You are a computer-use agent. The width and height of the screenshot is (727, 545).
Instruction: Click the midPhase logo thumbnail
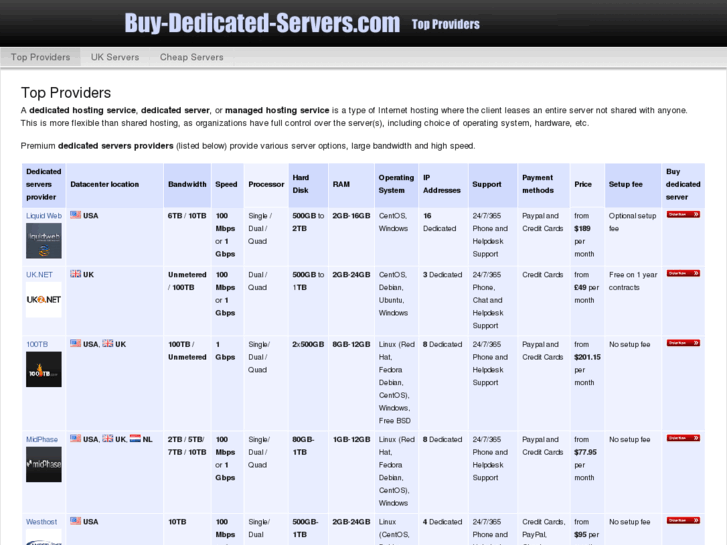pyautogui.click(x=44, y=464)
